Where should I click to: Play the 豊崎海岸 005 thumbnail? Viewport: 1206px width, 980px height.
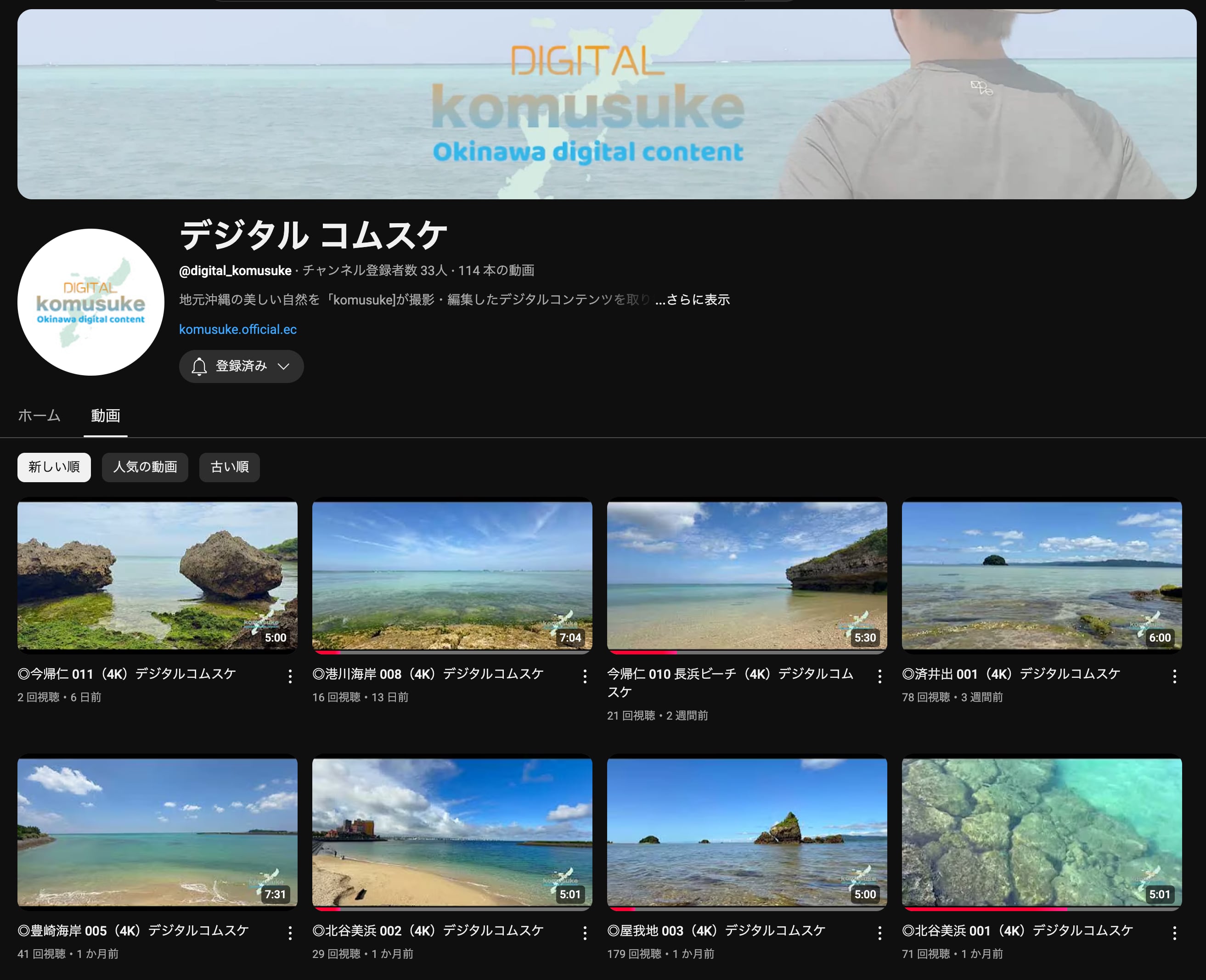click(x=158, y=832)
